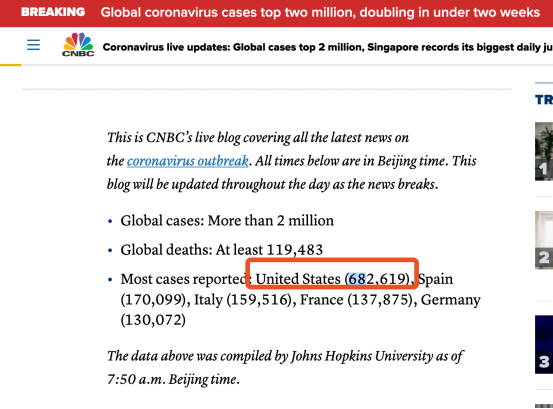
Task: Follow the coronavirus outbreak hyperlink
Action: [x=188, y=161]
